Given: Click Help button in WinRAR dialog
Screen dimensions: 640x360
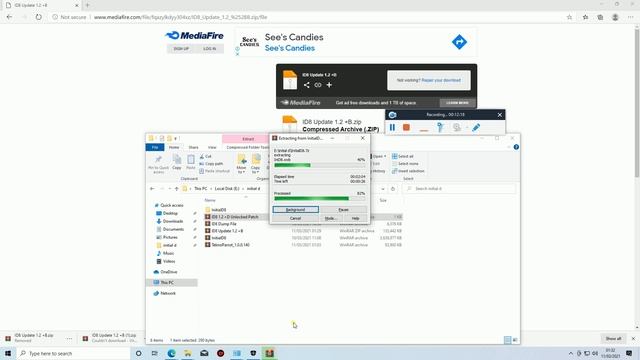Looking at the screenshot, I should pyautogui.click(x=356, y=218).
